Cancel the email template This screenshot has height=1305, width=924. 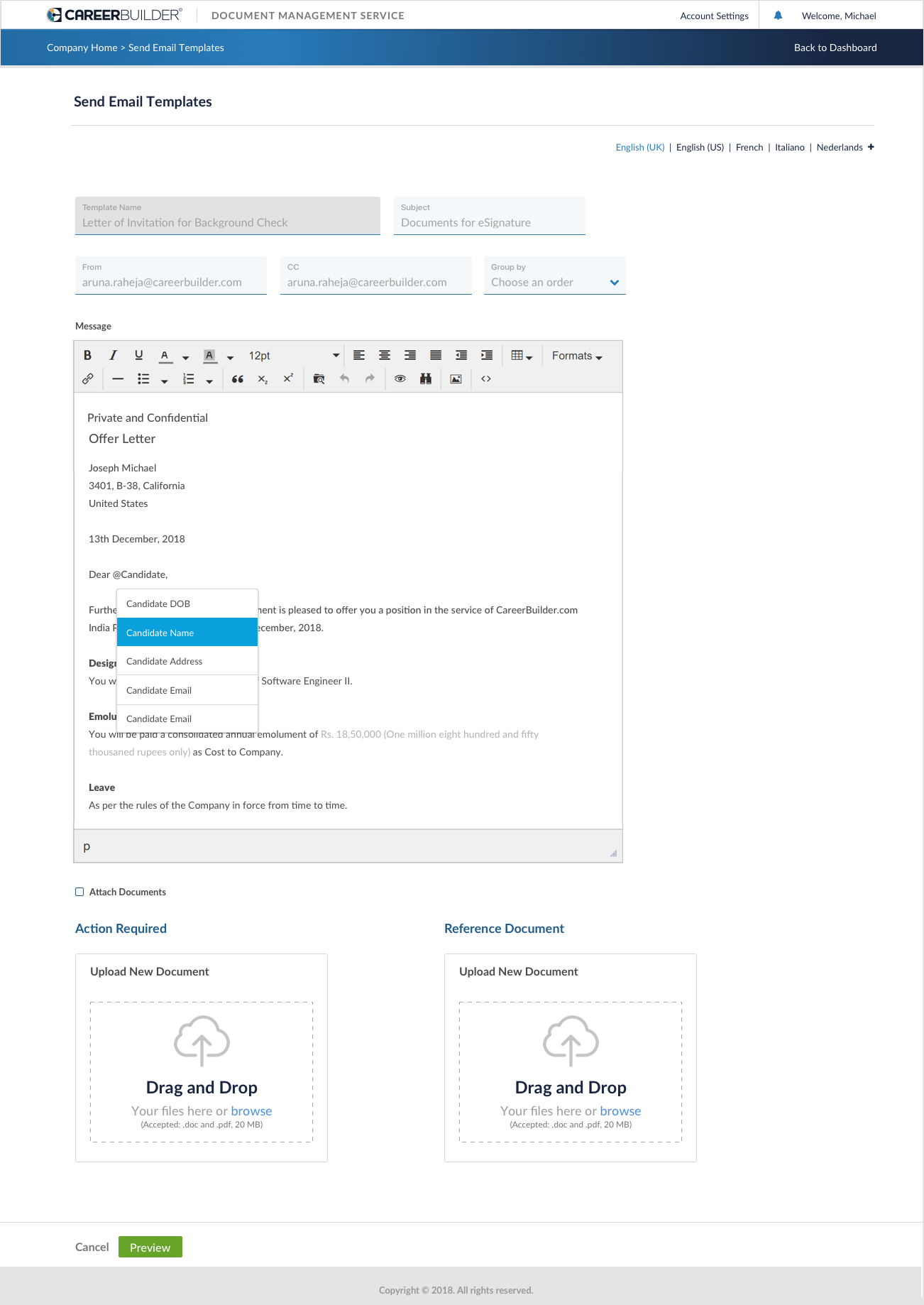tap(92, 1247)
